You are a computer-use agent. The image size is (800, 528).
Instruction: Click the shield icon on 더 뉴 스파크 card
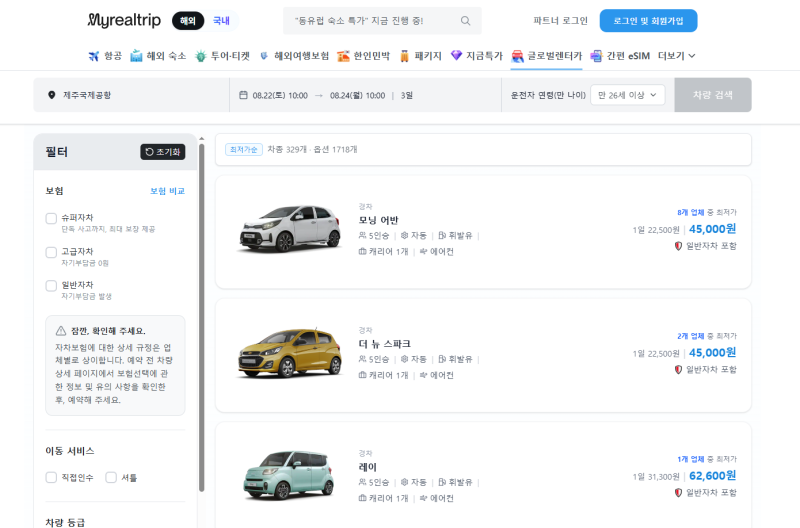coord(678,369)
